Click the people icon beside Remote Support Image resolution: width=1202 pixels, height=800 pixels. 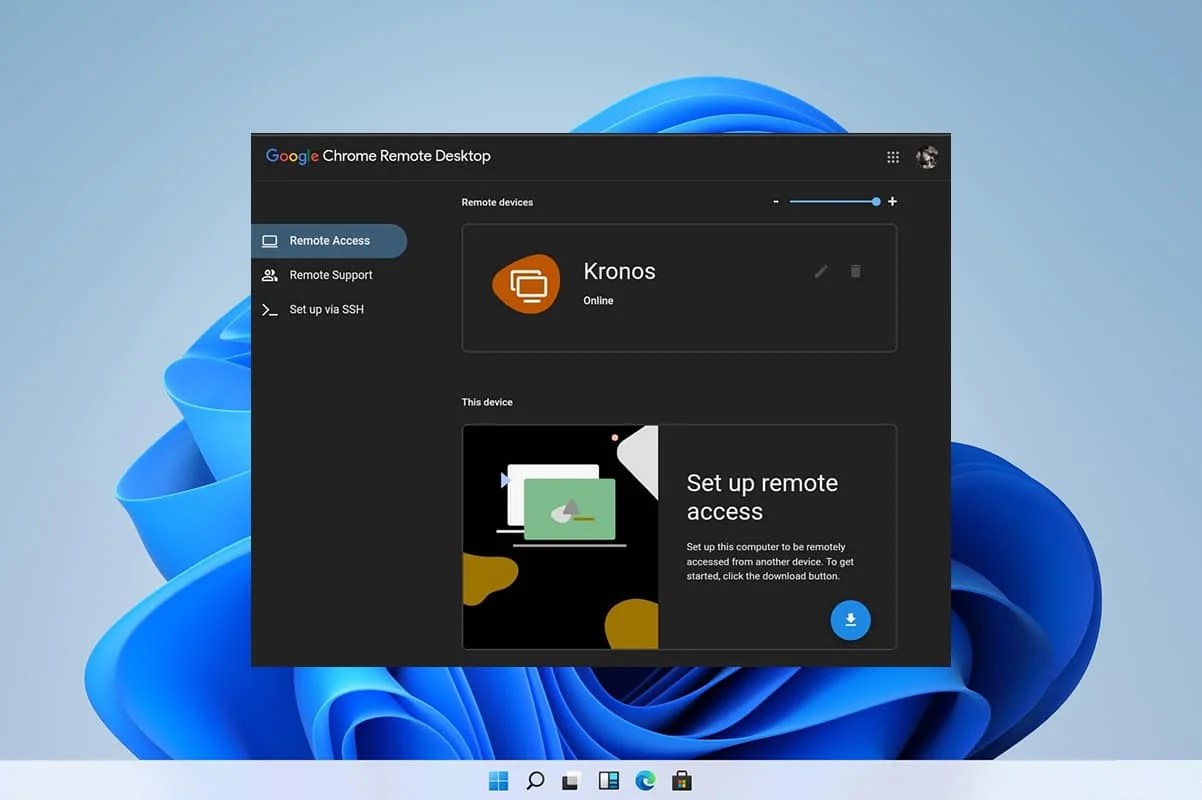pos(268,275)
